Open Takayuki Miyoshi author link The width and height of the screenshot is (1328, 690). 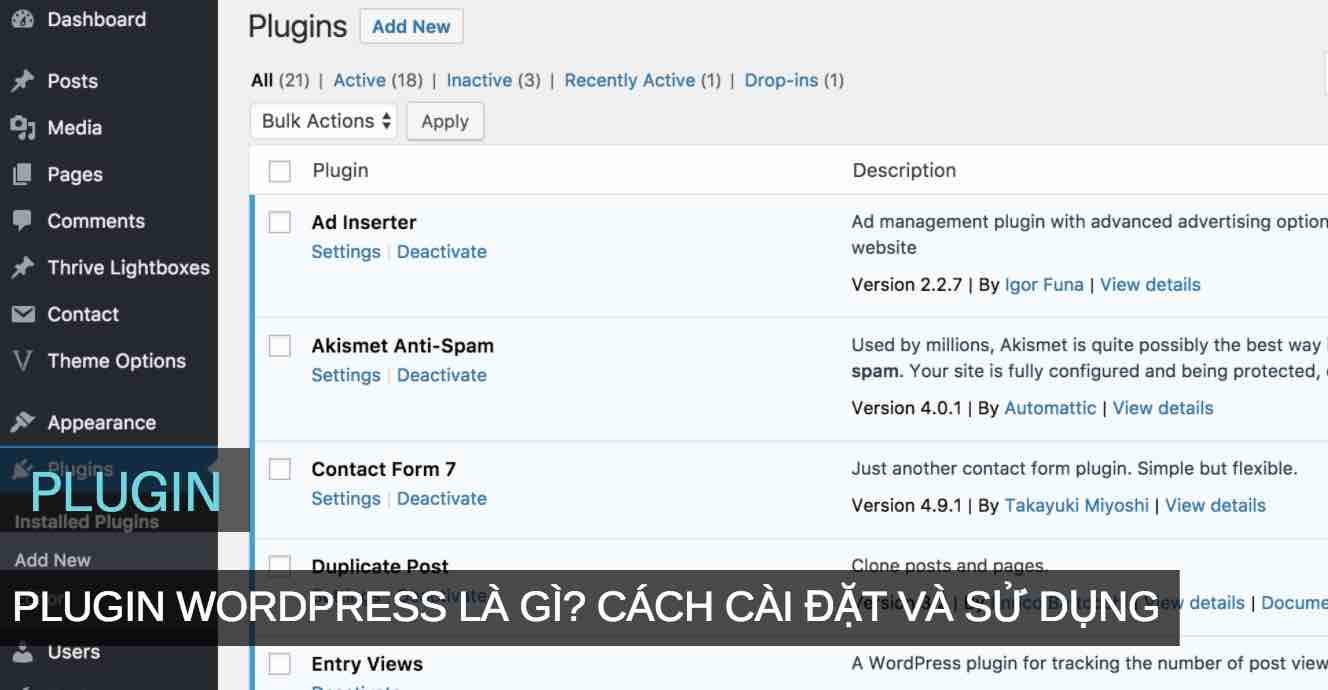1077,506
